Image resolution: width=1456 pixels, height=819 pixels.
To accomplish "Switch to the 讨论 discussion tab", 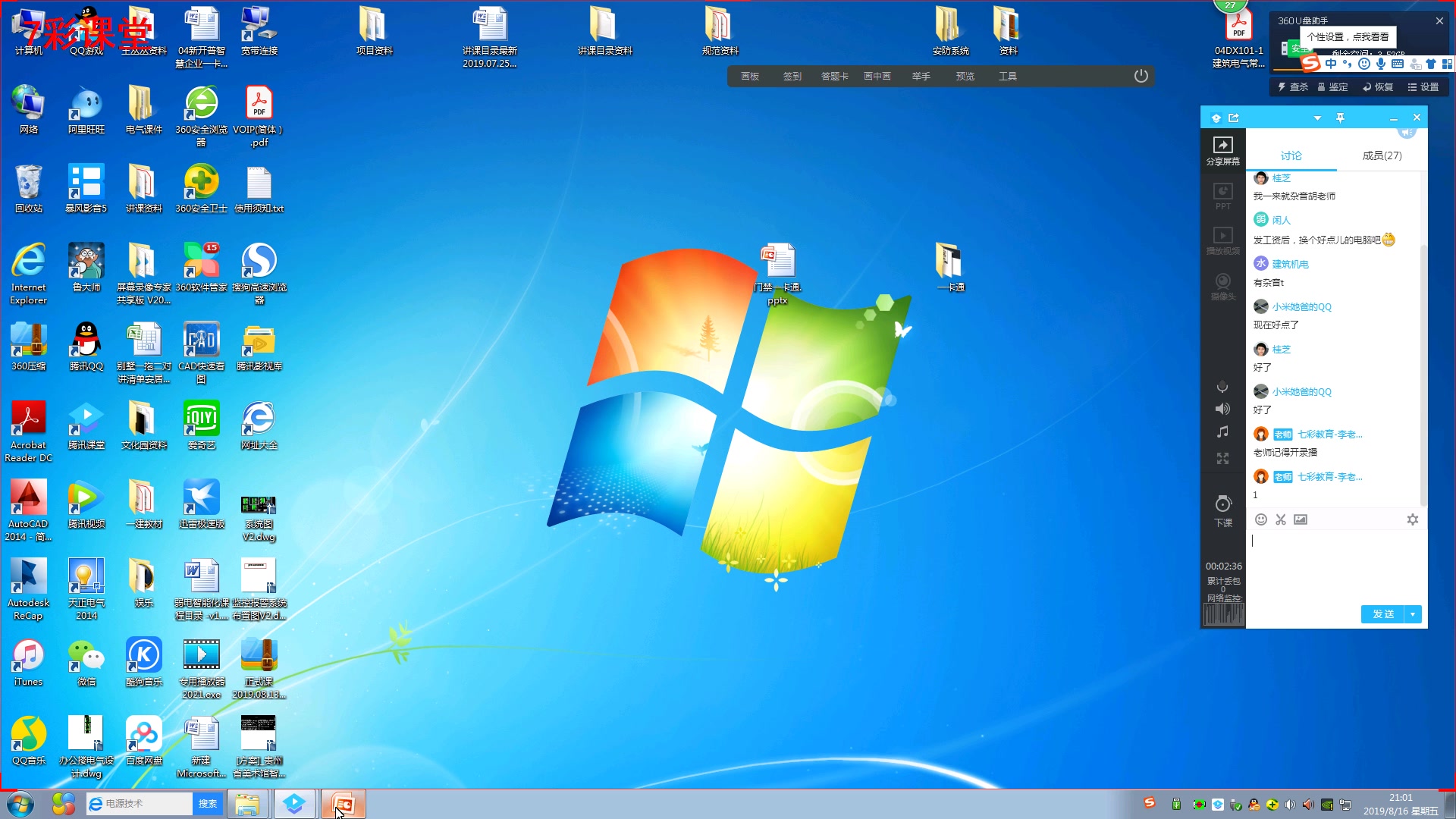I will (x=1291, y=155).
